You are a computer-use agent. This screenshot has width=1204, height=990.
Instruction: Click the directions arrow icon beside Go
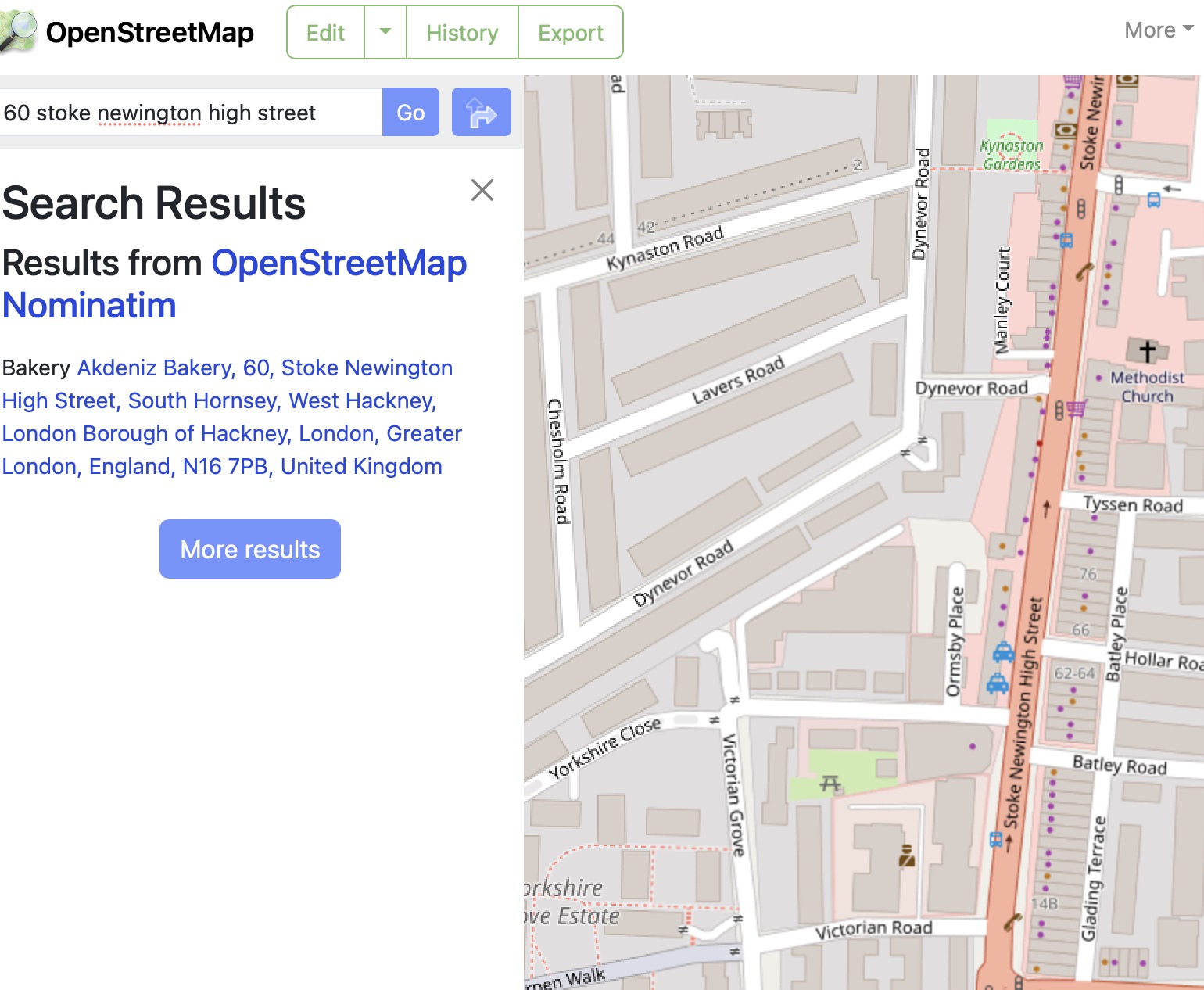click(481, 113)
